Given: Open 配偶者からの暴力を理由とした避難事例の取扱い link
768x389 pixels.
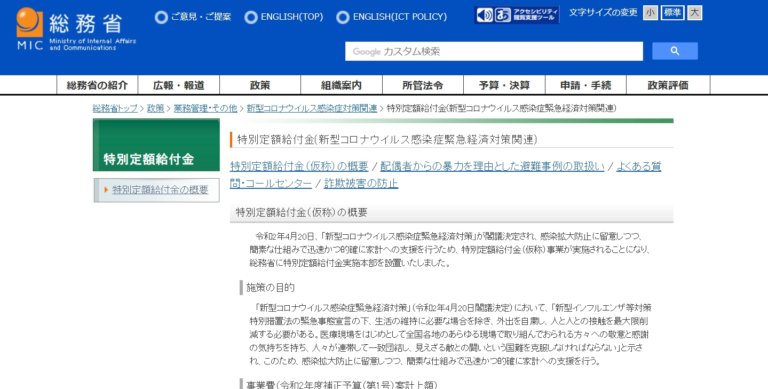Looking at the screenshot, I should (492, 167).
